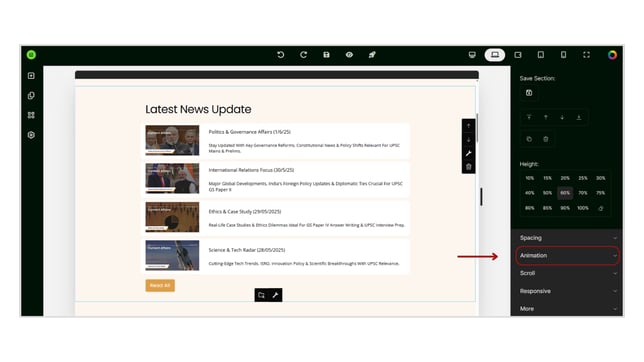Set height to 40%
The height and width of the screenshot is (362, 644).
pyautogui.click(x=530, y=193)
